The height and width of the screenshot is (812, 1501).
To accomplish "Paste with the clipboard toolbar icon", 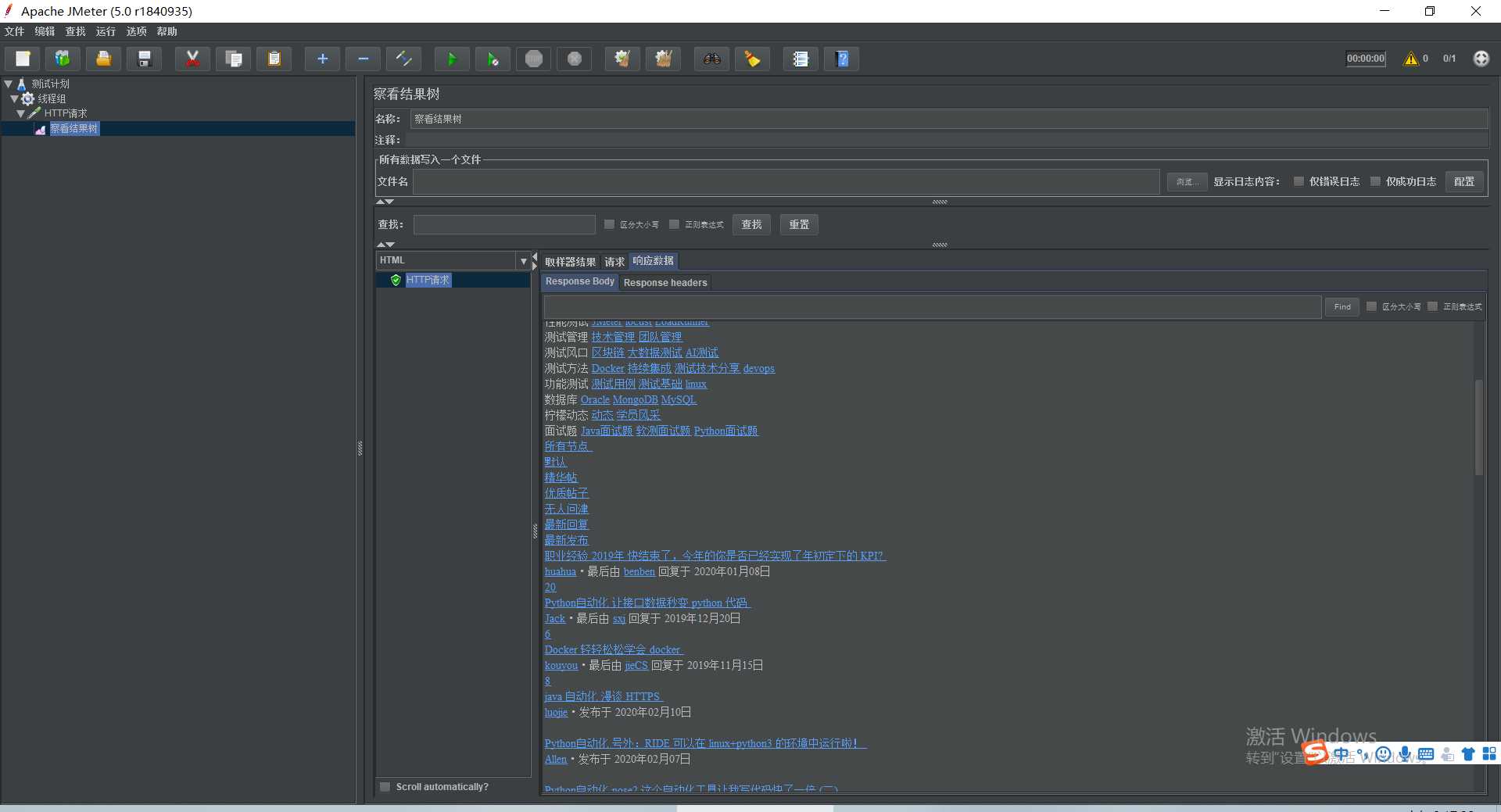I will point(274,59).
